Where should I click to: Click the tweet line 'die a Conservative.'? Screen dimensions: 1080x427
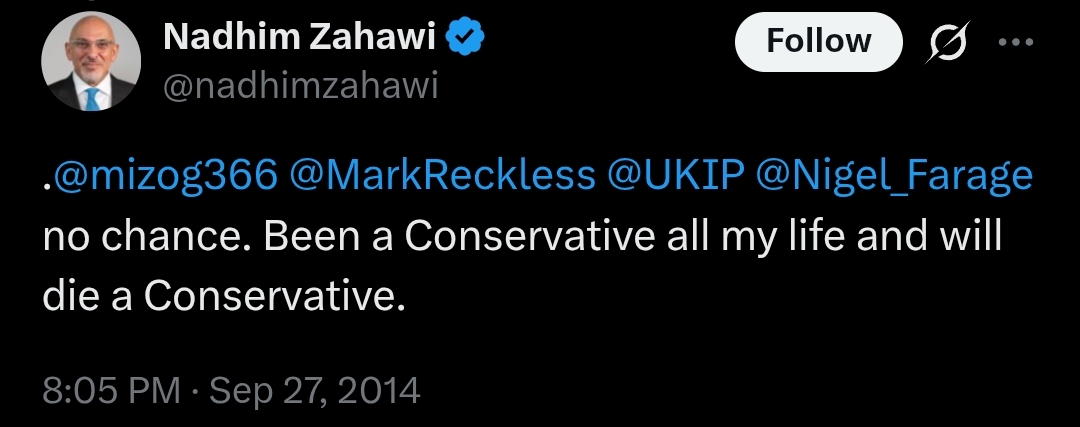tap(225, 296)
